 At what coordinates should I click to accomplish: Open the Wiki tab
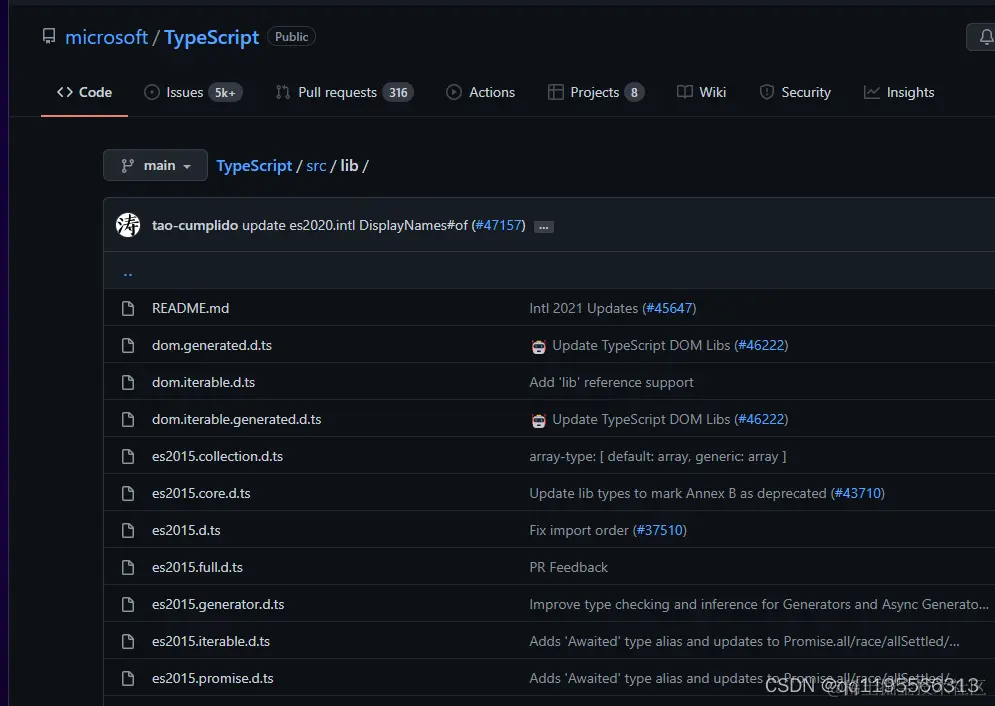[701, 92]
